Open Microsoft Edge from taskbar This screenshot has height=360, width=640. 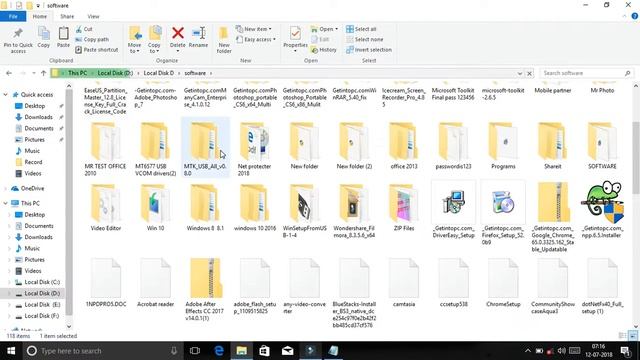(219, 351)
